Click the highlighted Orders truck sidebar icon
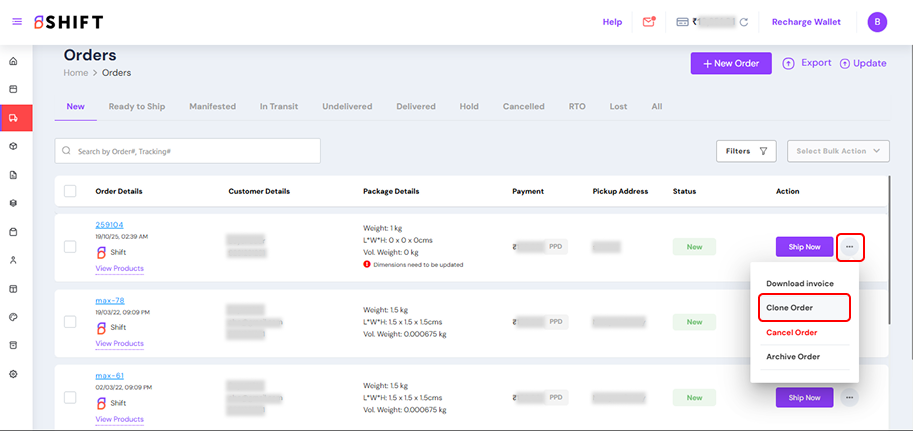 tap(14, 118)
